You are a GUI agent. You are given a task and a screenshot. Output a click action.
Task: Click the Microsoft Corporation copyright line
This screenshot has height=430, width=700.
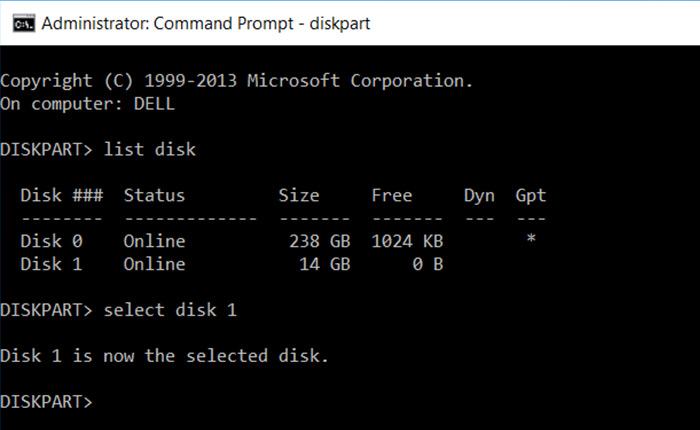[236, 81]
